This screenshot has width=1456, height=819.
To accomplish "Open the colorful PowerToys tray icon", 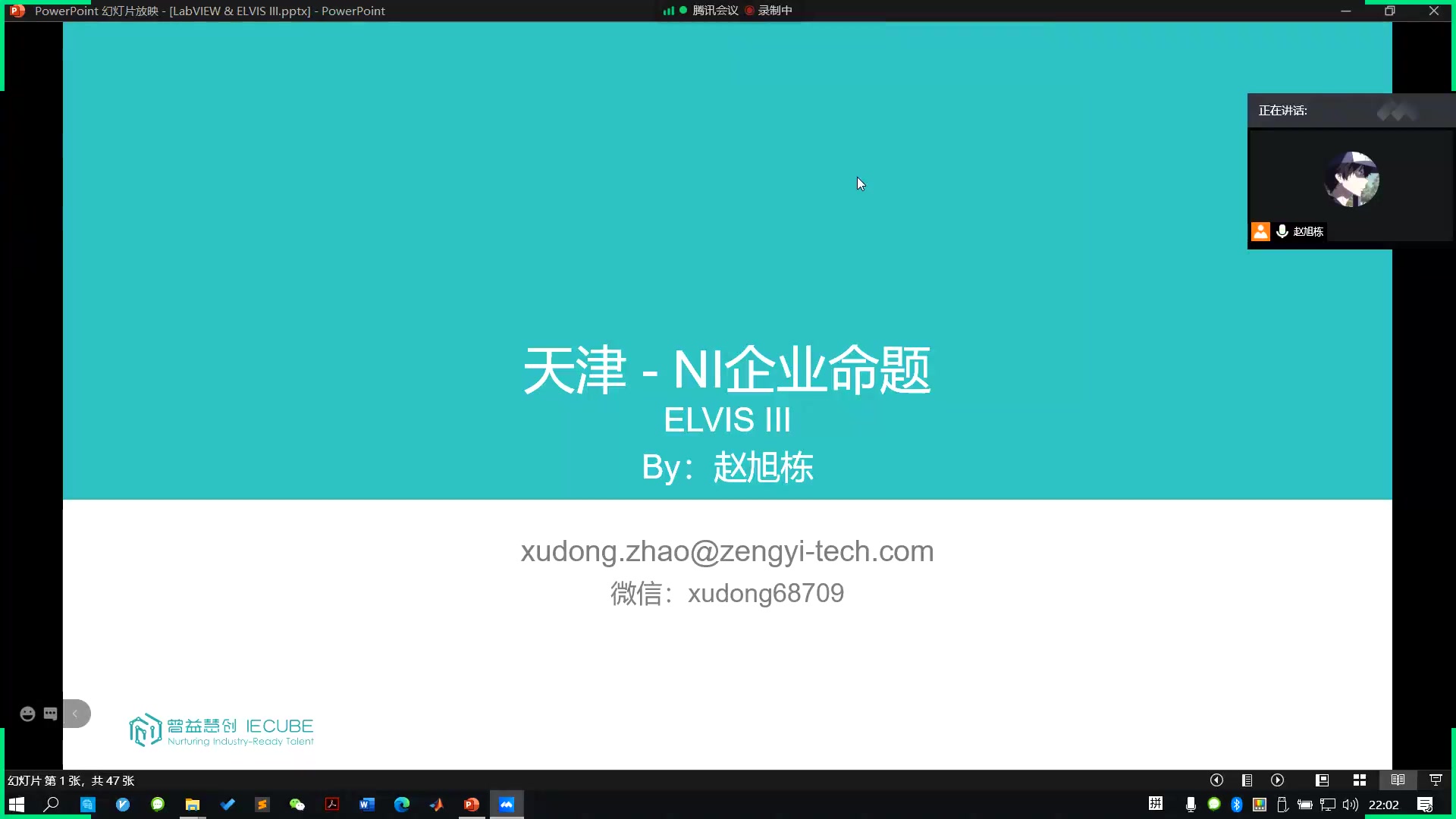I will [x=1260, y=805].
